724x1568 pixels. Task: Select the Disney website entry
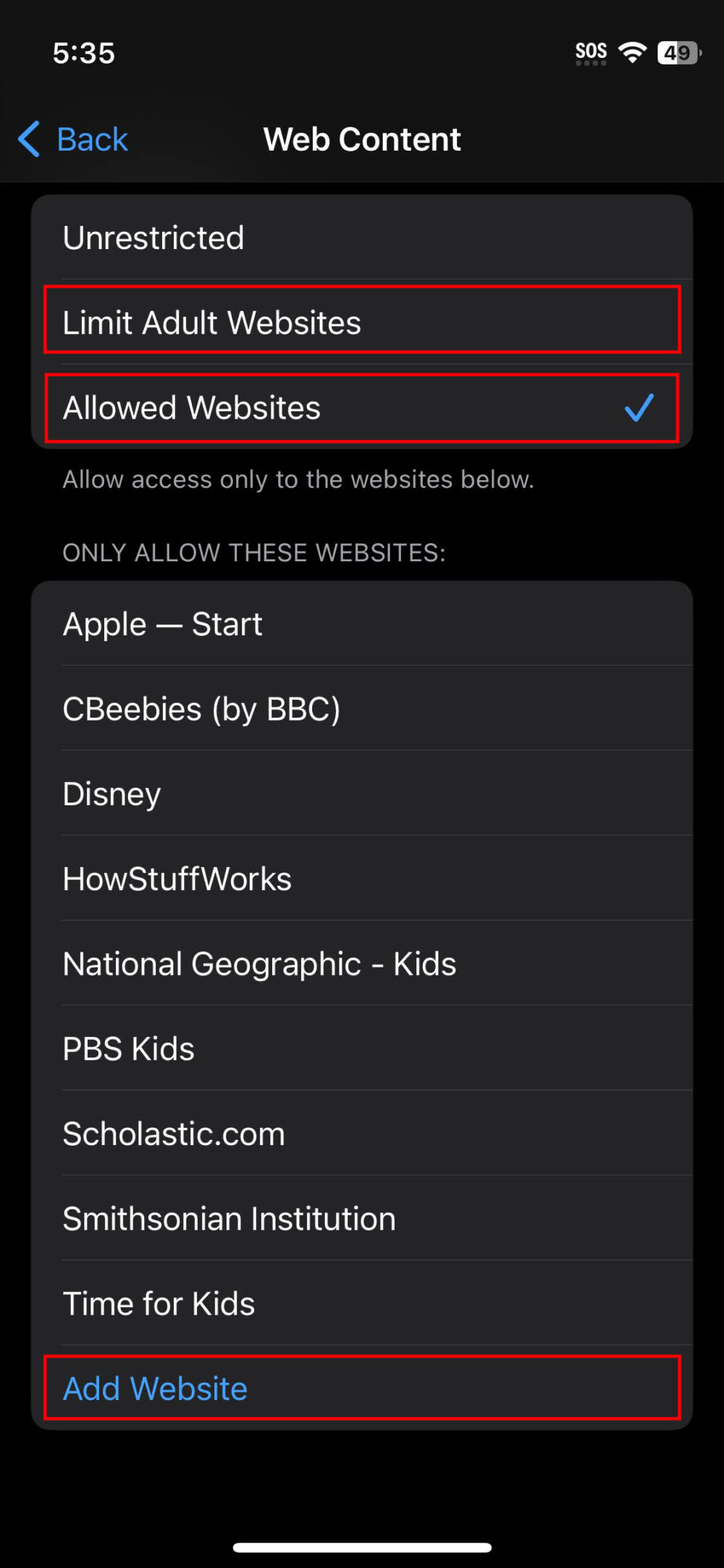click(x=362, y=794)
